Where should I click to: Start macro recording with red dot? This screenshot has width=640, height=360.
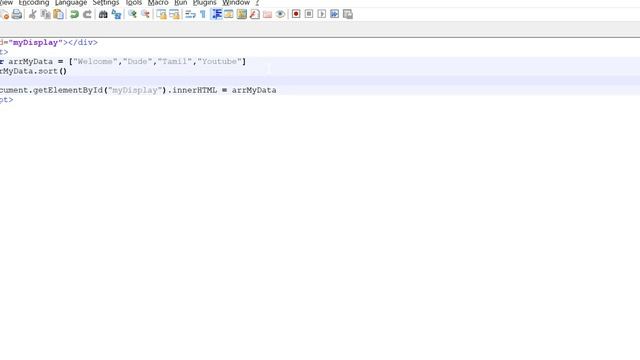click(x=296, y=14)
